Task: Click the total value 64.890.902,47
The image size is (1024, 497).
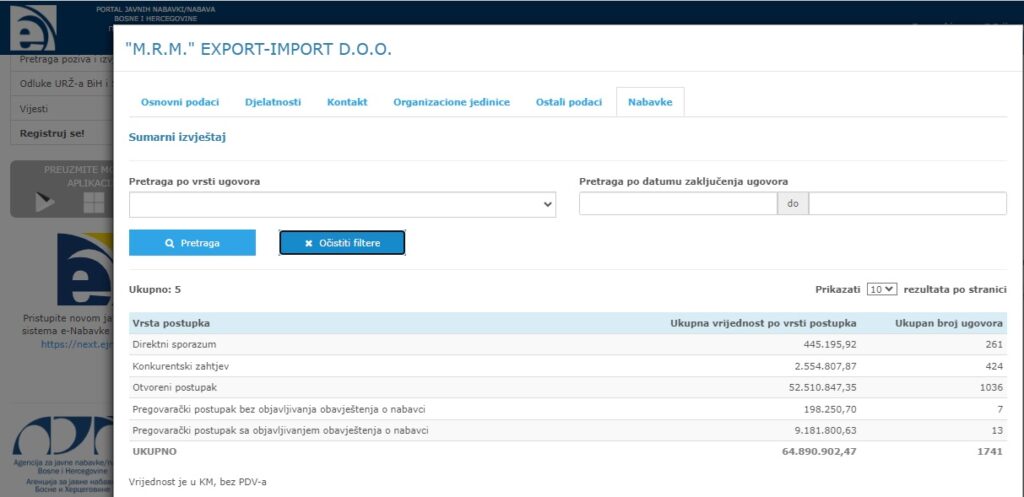Action: 819,451
